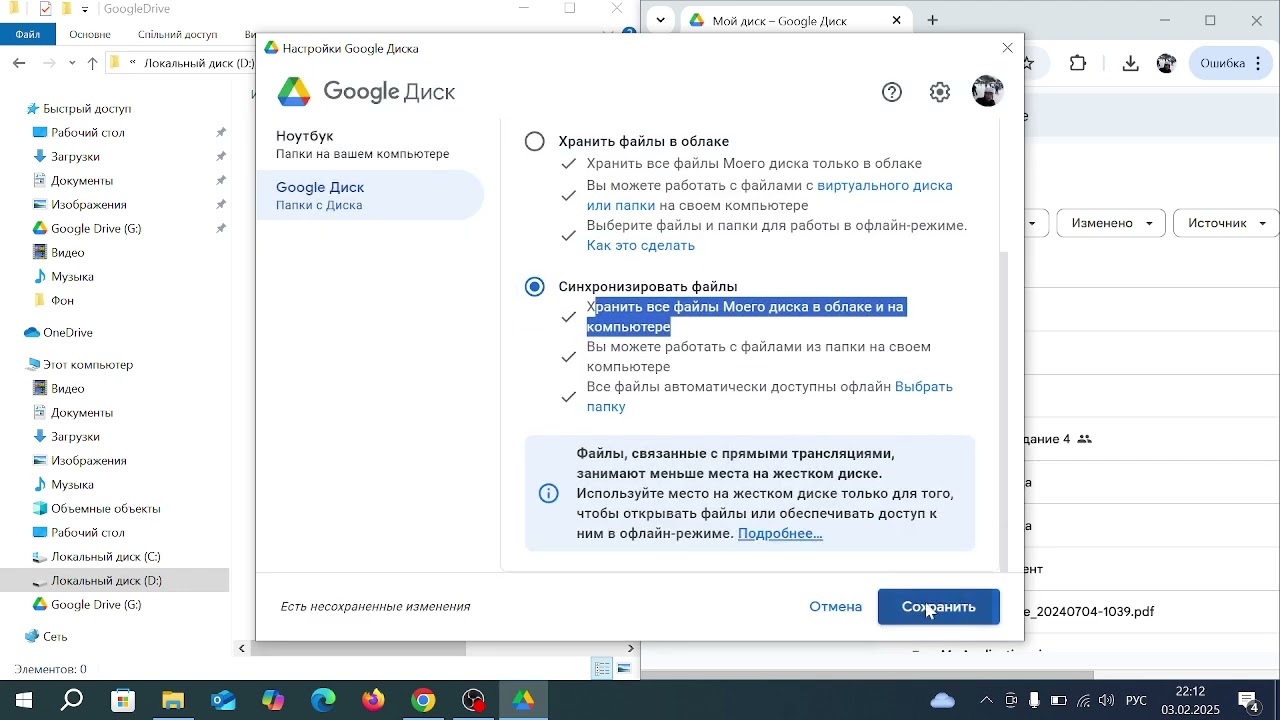Open the 'Файл' tab in File Explorer
The width and height of the screenshot is (1280, 720).
click(x=28, y=34)
